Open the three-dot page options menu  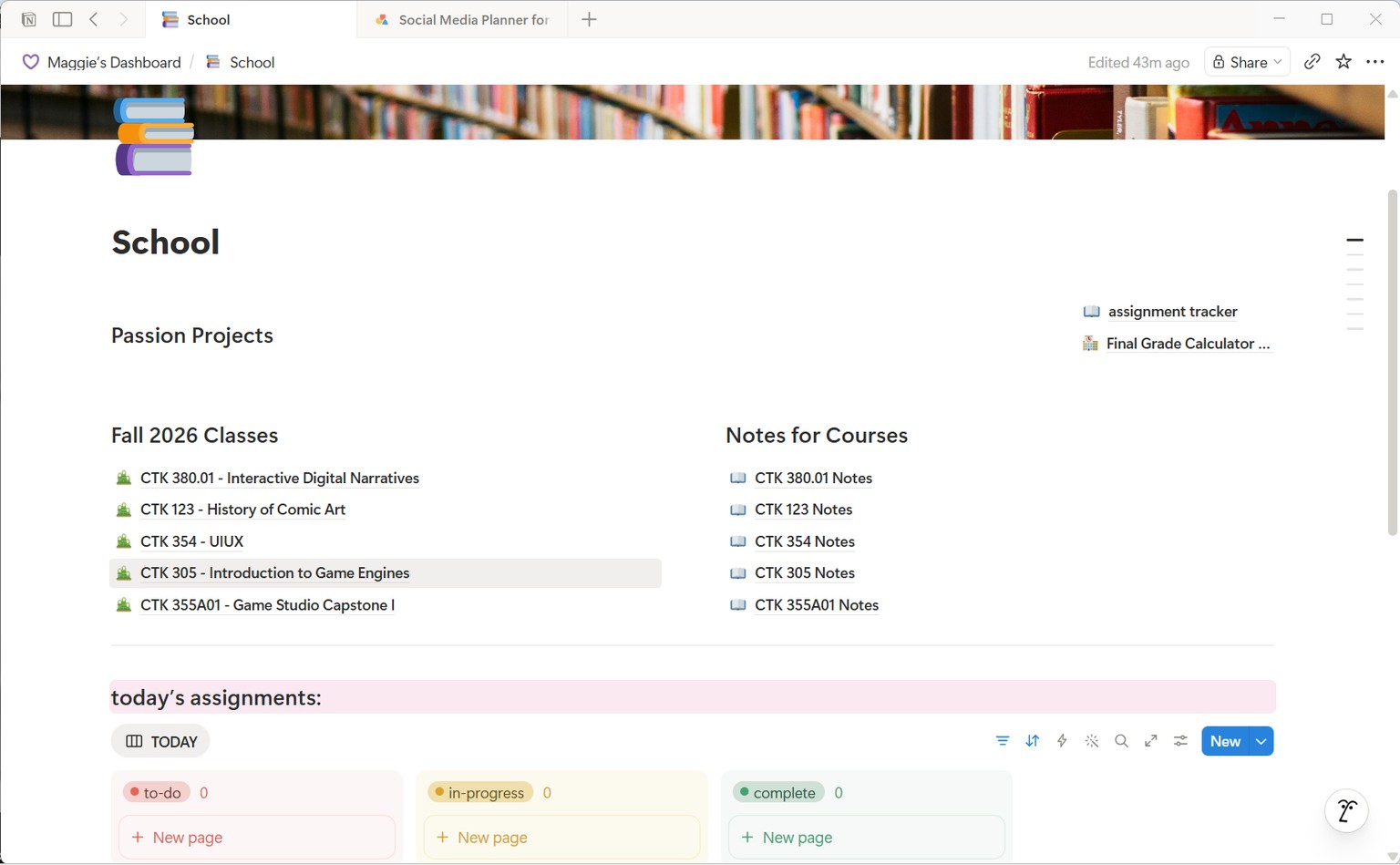coord(1375,62)
